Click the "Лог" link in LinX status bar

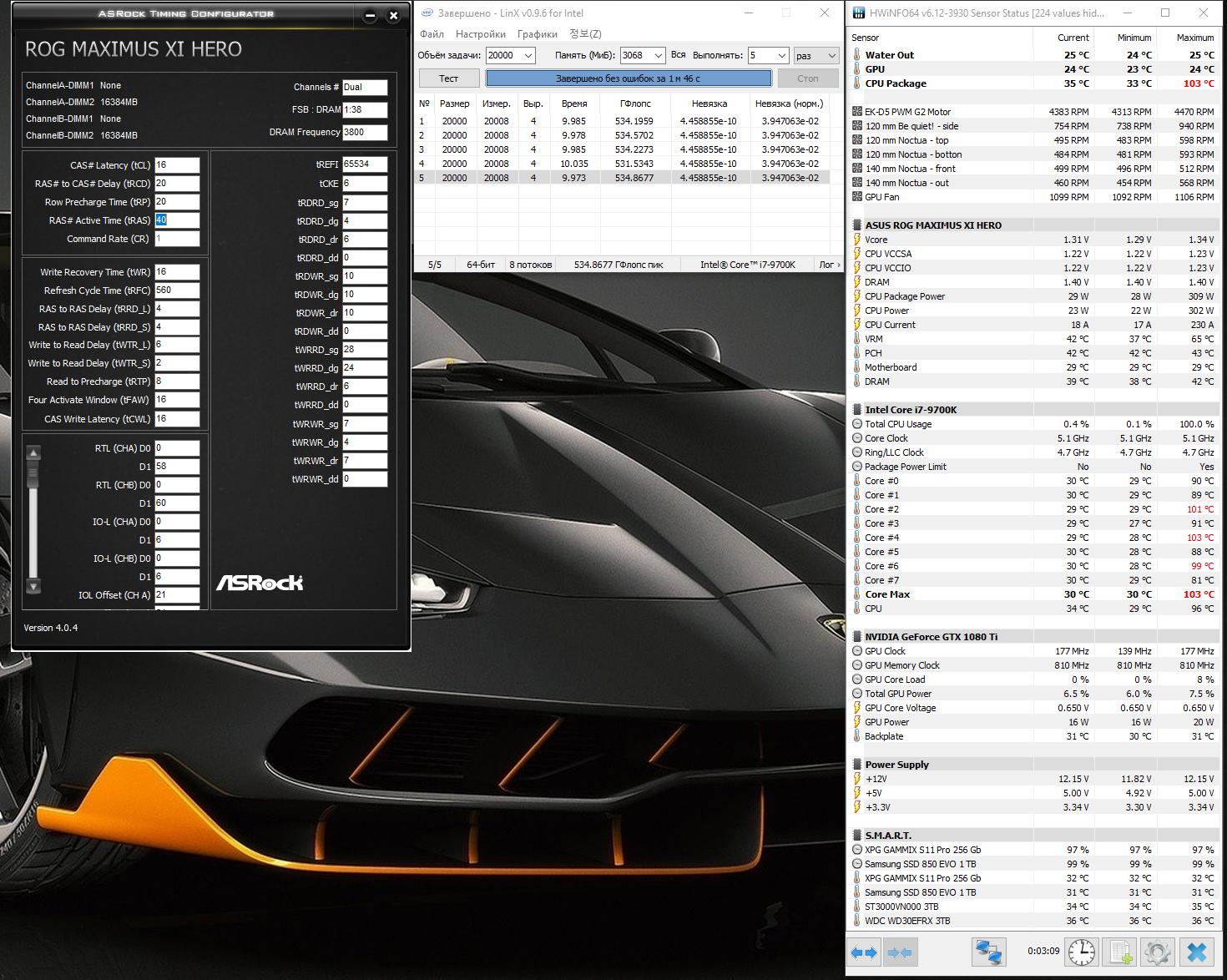pyautogui.click(x=829, y=265)
